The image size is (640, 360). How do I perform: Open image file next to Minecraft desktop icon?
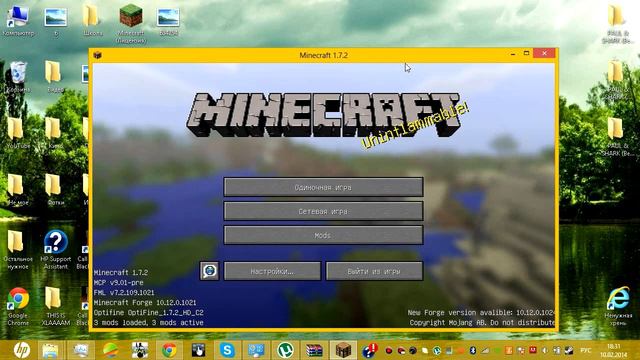(168, 21)
